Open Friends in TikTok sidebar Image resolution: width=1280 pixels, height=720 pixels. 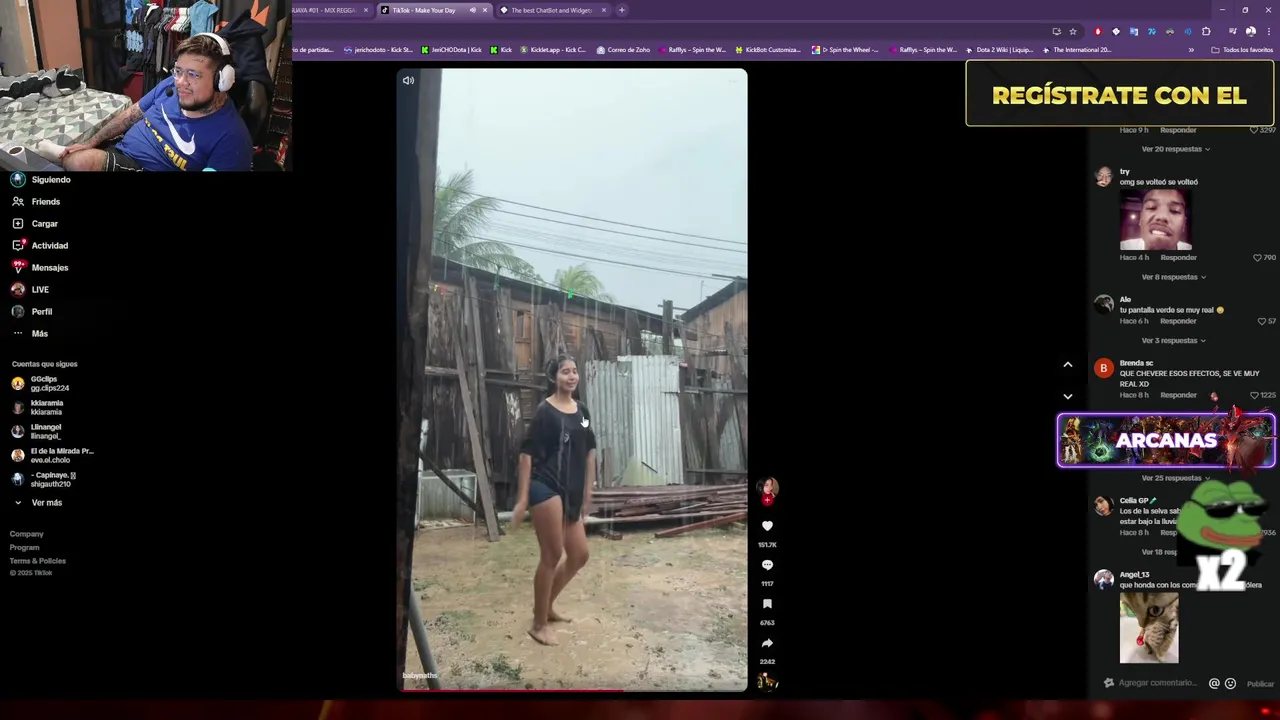tap(36, 202)
